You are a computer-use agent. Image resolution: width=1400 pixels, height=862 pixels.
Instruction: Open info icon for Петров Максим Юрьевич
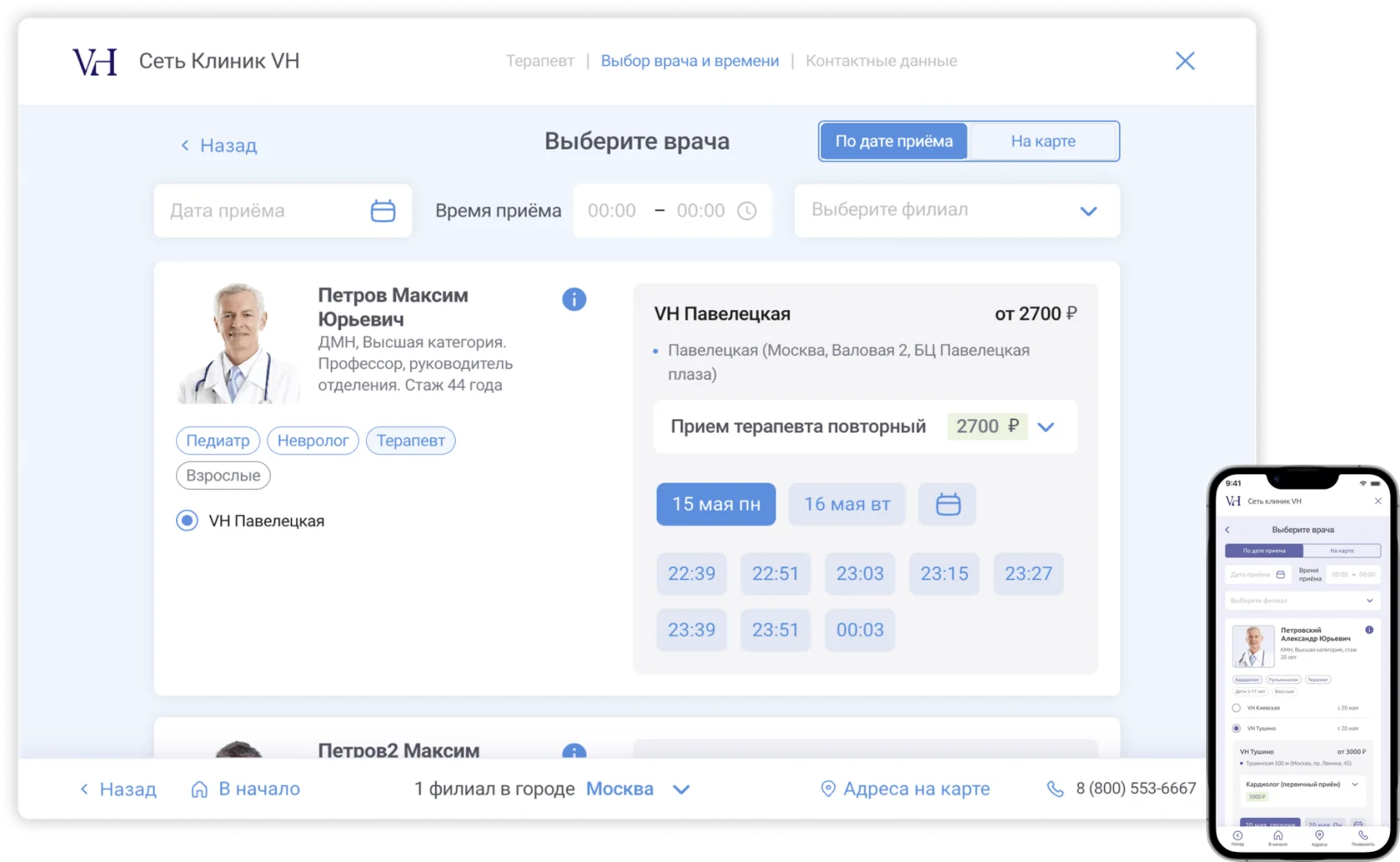[x=573, y=299]
